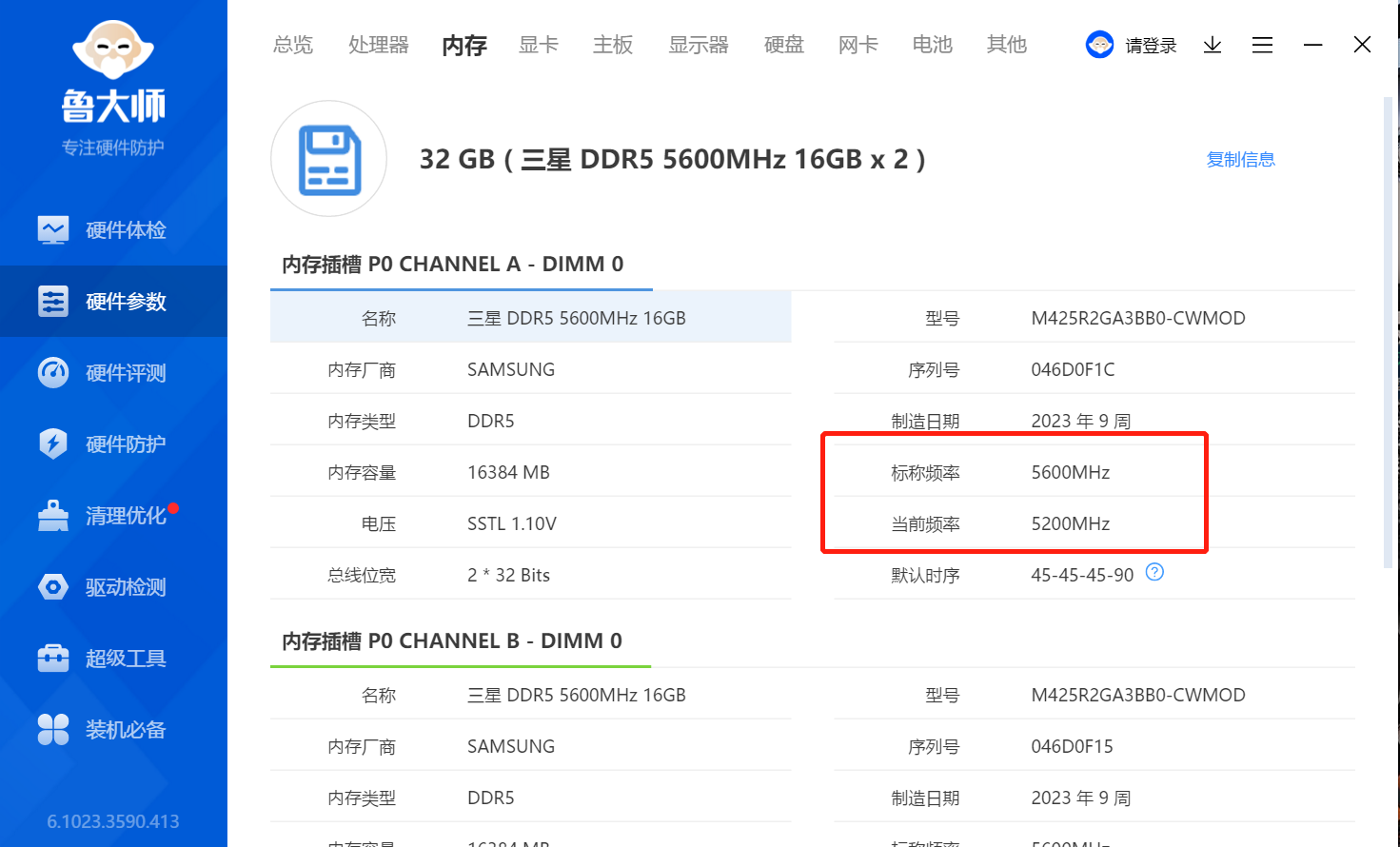1400x847 pixels.
Task: Click the SSTL 1.10V voltage value
Action: tap(512, 523)
